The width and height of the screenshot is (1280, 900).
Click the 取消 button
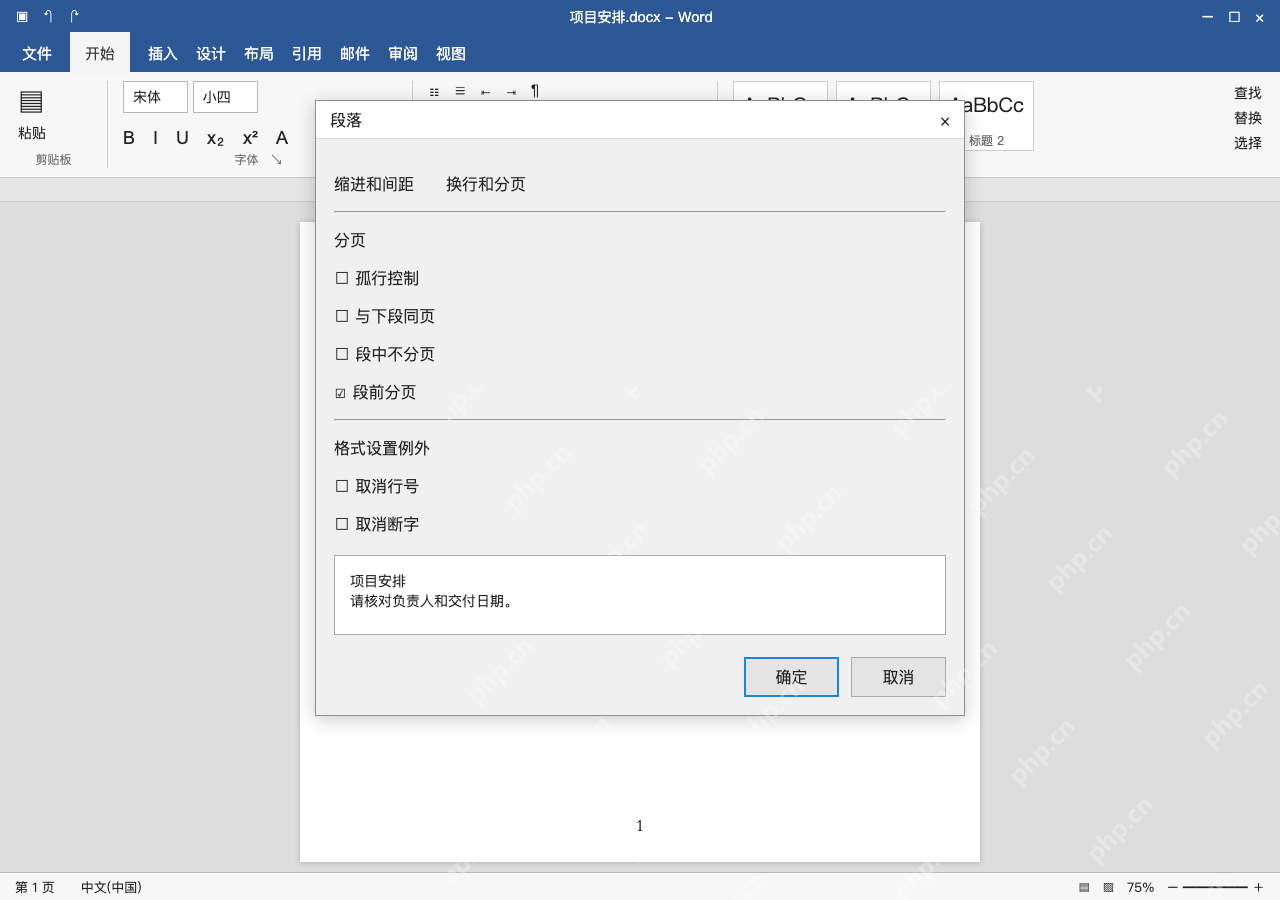(x=898, y=677)
